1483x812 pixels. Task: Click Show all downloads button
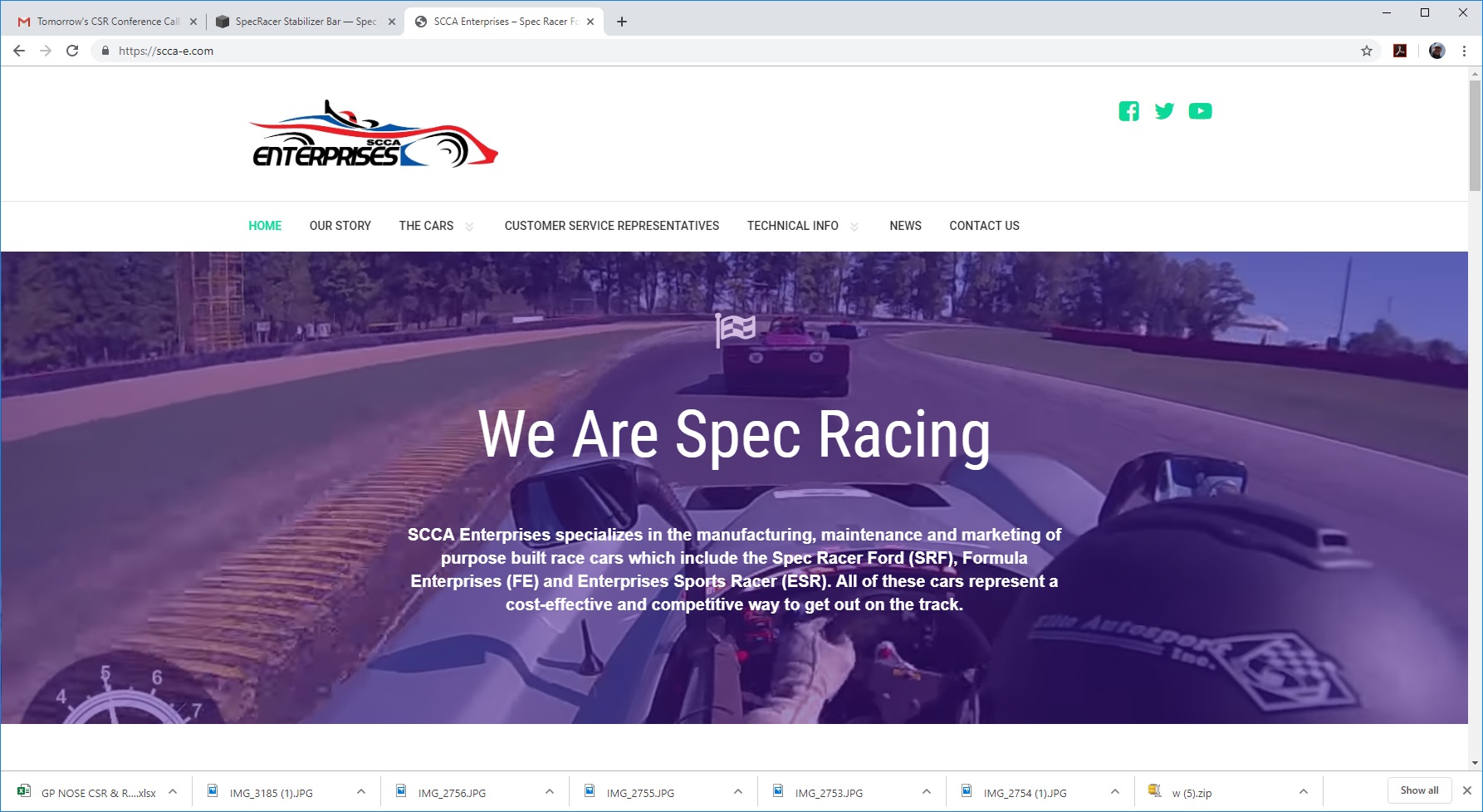1419,790
